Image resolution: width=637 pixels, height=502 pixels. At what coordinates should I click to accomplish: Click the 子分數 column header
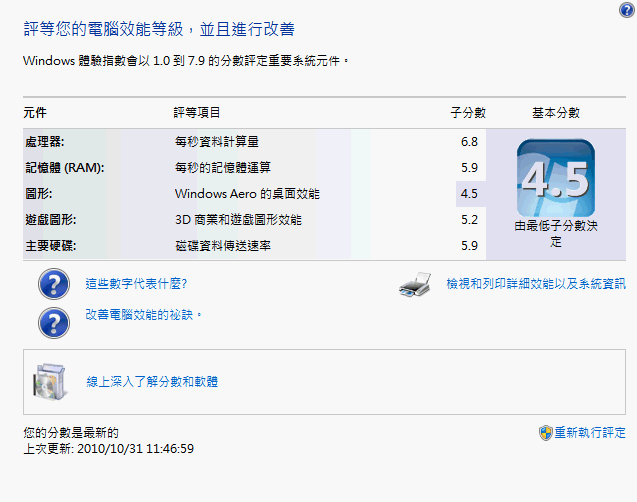(x=468, y=113)
